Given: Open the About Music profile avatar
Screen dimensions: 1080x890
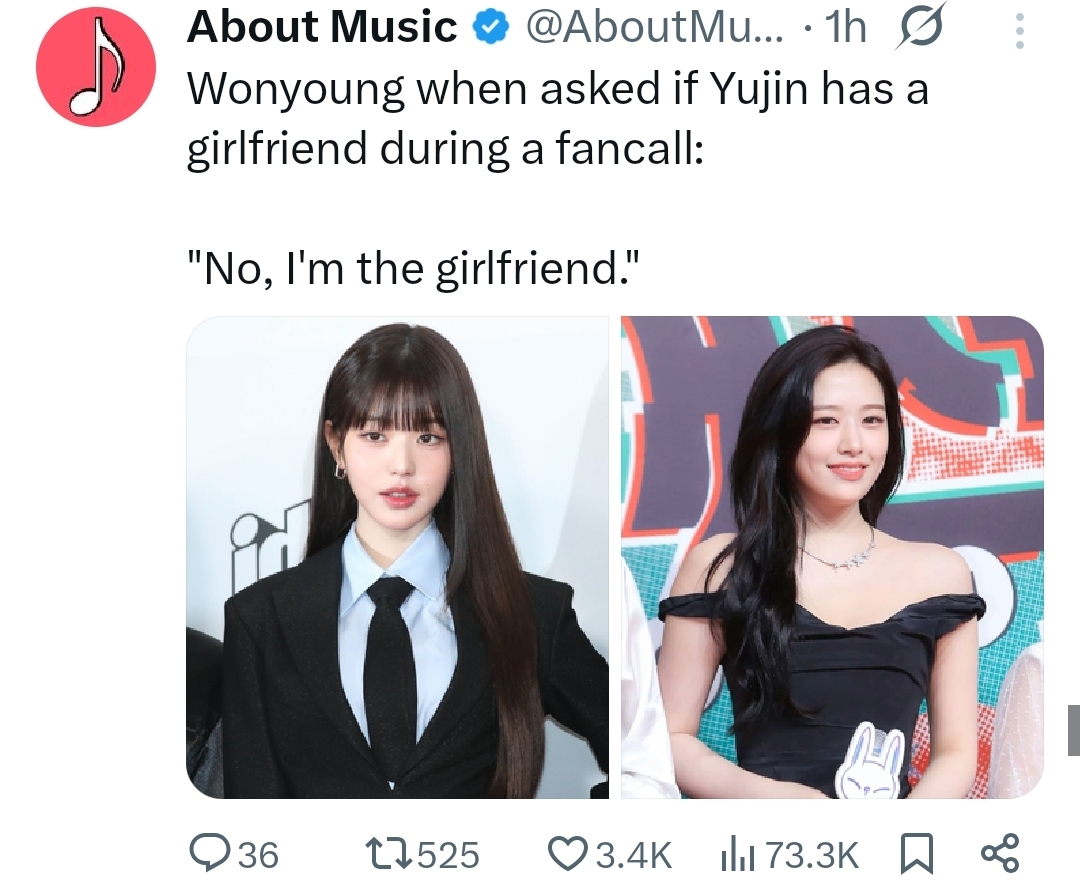Looking at the screenshot, I should click(96, 67).
